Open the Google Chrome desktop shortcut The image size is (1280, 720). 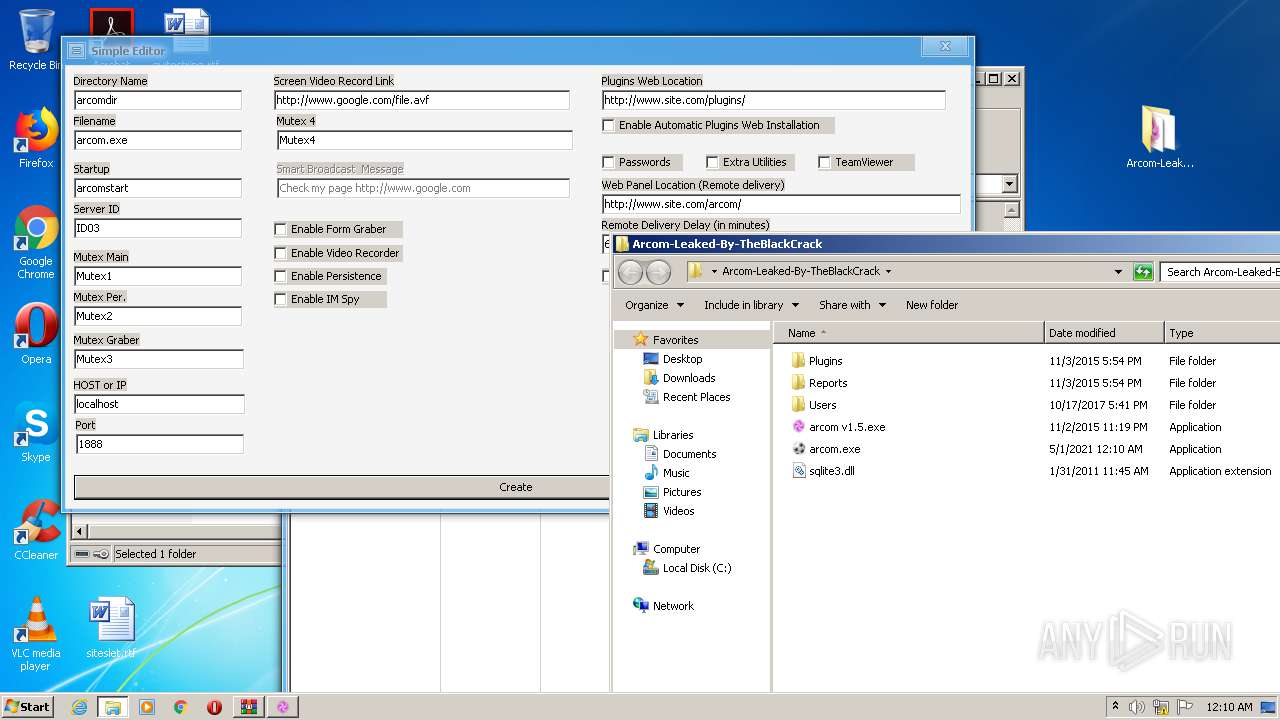pyautogui.click(x=36, y=242)
